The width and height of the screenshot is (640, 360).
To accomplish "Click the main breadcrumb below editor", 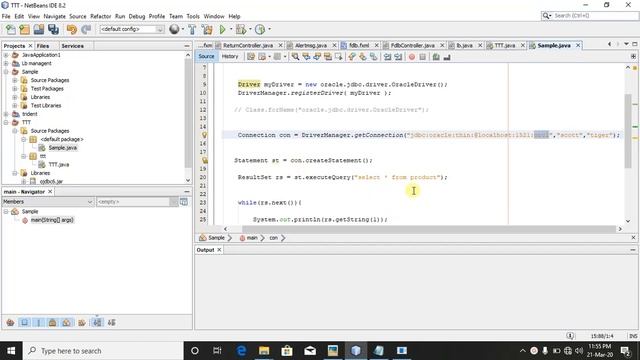I will [252, 238].
